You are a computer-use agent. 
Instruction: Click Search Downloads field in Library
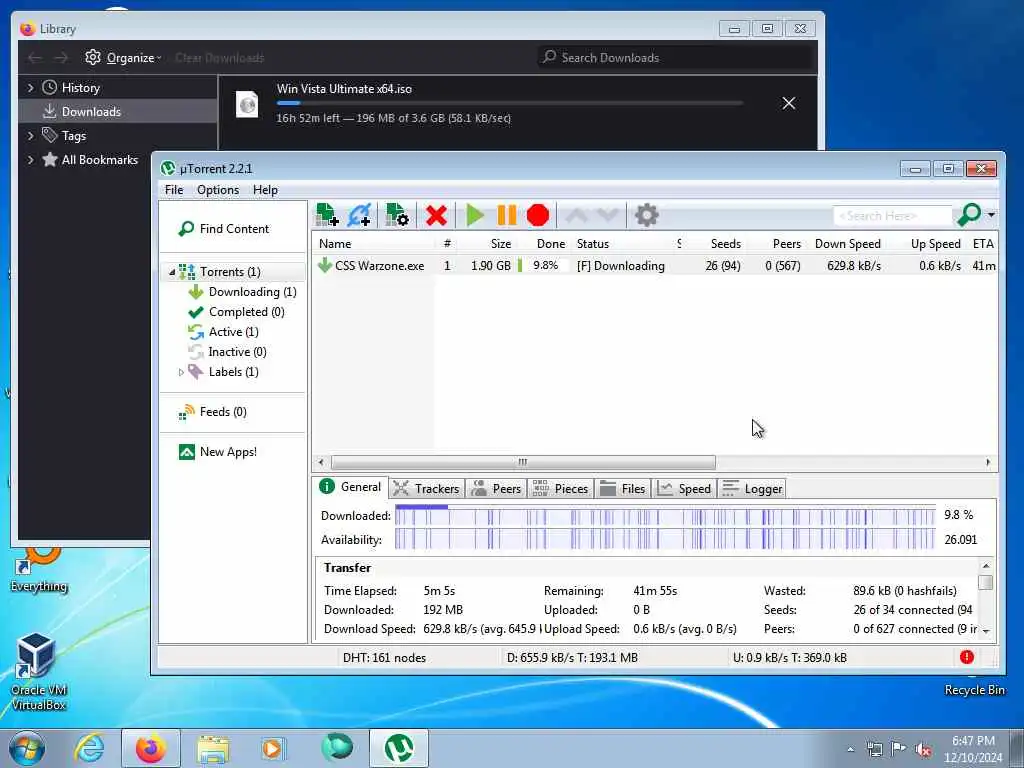tap(677, 57)
